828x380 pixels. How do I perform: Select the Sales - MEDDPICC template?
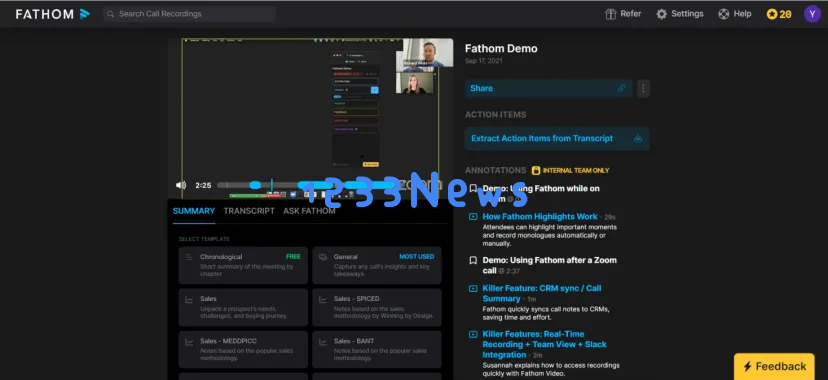pyautogui.click(x=243, y=349)
